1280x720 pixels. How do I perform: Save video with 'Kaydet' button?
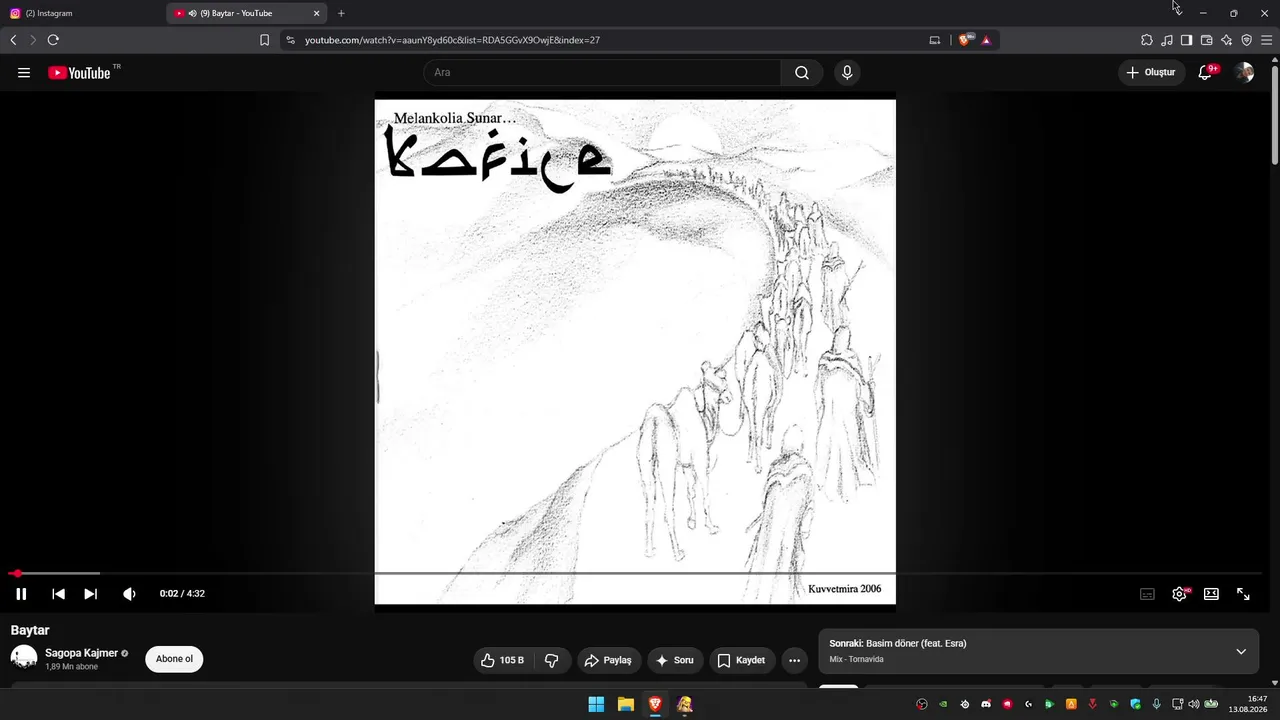click(x=742, y=660)
